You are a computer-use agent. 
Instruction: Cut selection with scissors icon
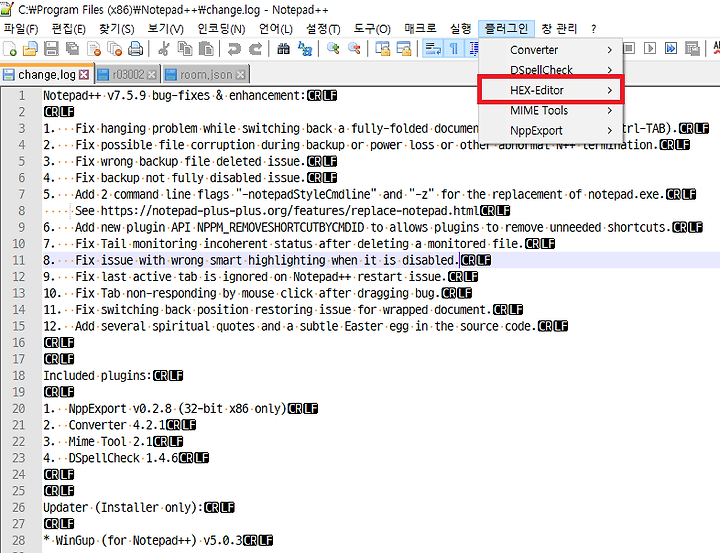click(163, 49)
